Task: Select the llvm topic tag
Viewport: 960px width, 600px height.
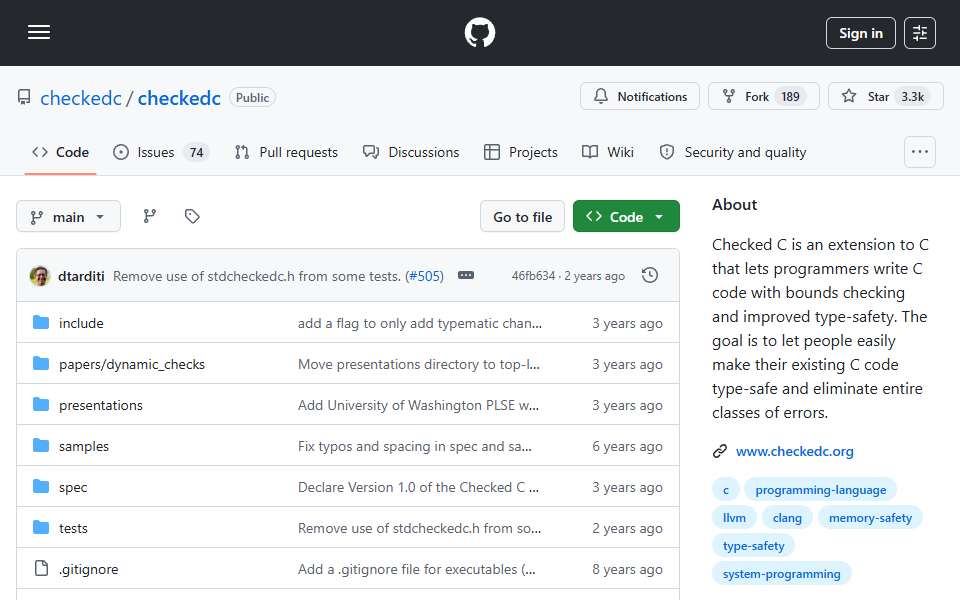Action: (x=734, y=518)
